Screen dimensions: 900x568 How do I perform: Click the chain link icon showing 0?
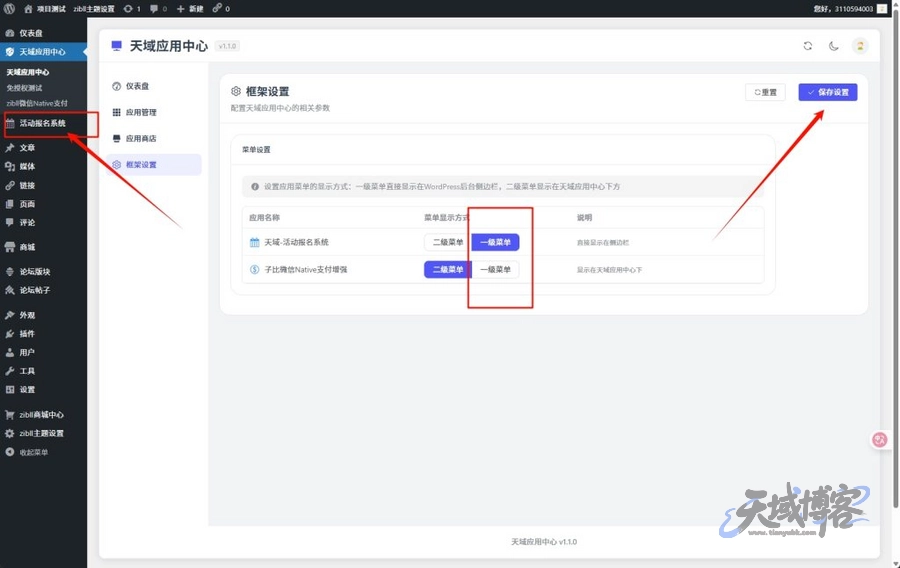pos(221,9)
